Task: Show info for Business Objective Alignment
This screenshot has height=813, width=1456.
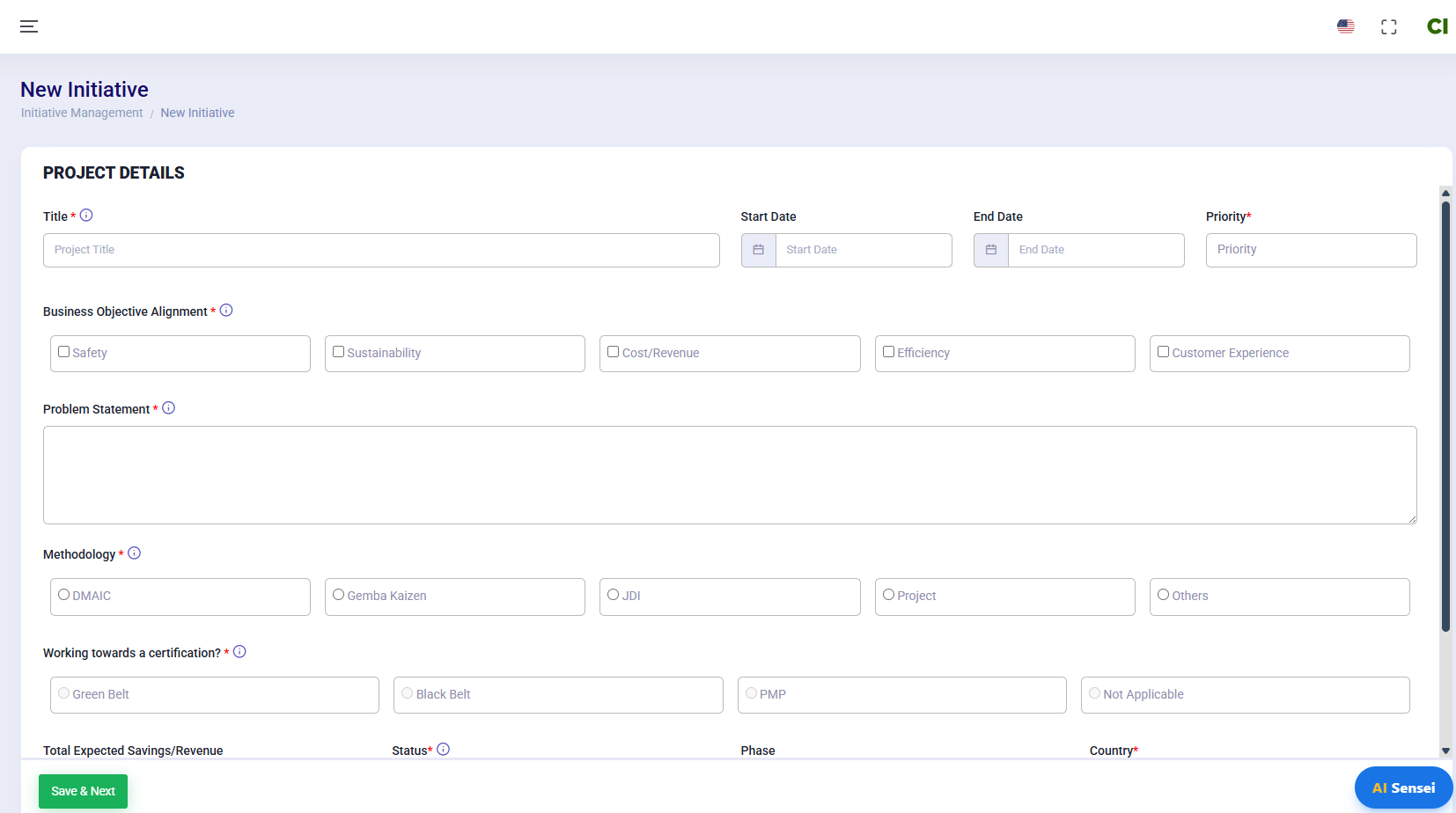Action: (226, 311)
